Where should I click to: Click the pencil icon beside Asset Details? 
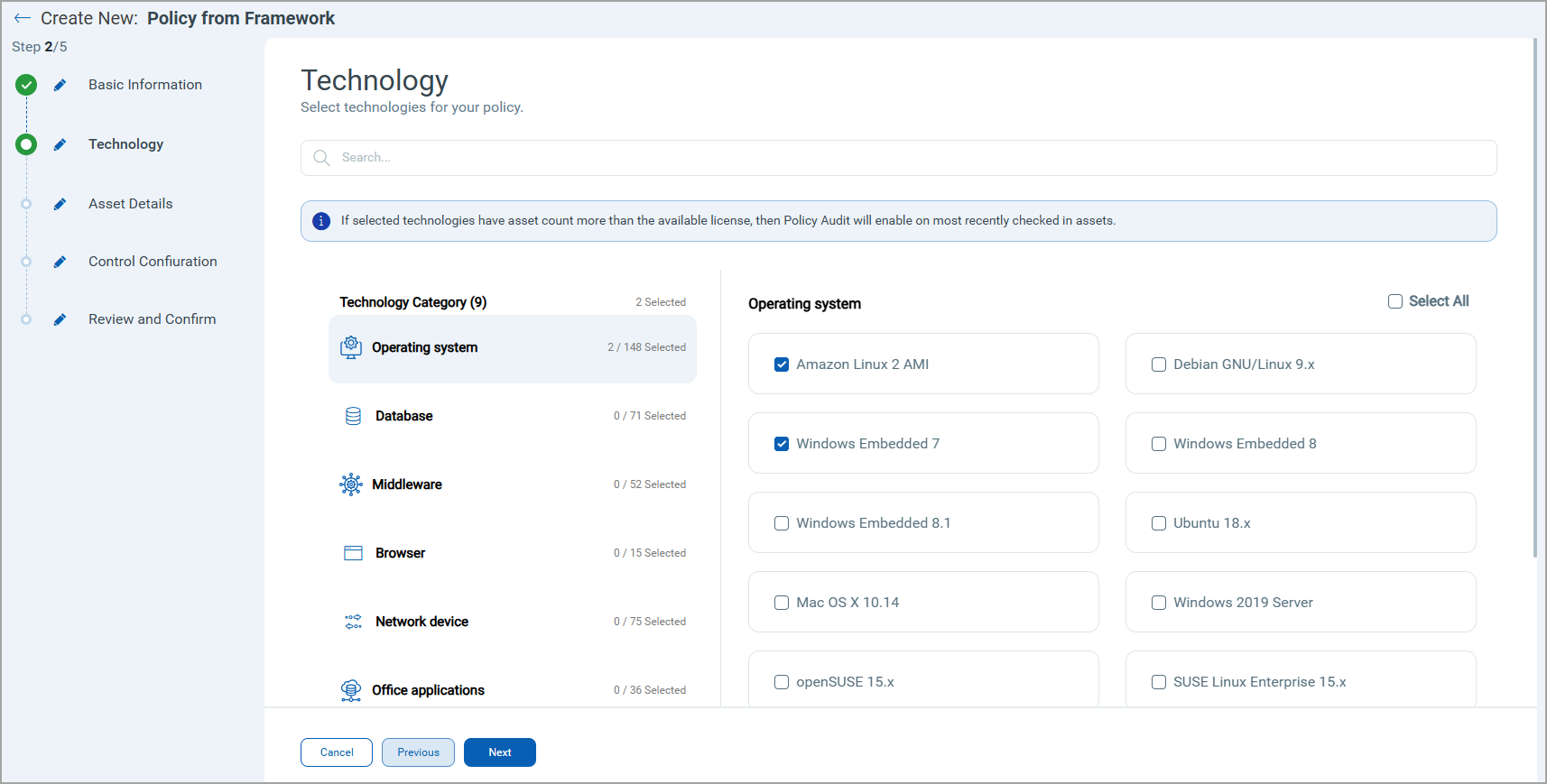point(60,204)
